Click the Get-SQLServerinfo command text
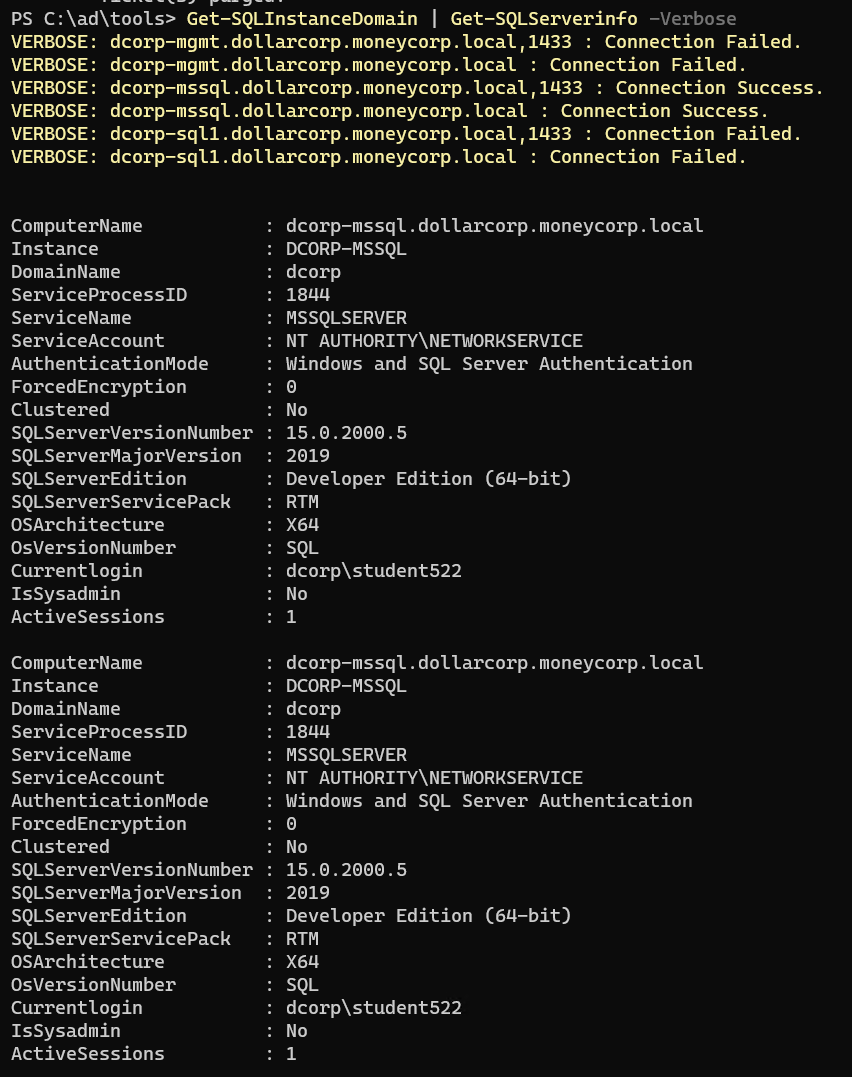 pyautogui.click(x=543, y=19)
